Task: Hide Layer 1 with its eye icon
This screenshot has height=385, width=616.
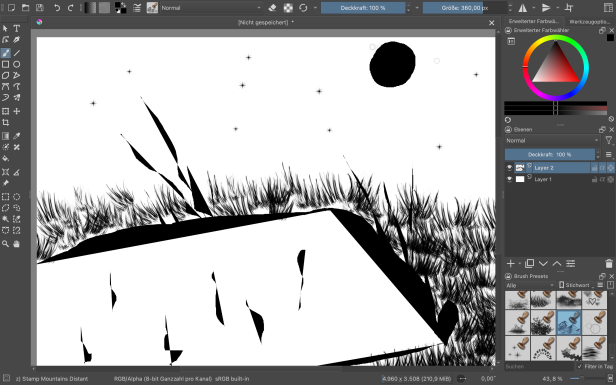Action: pyautogui.click(x=510, y=179)
